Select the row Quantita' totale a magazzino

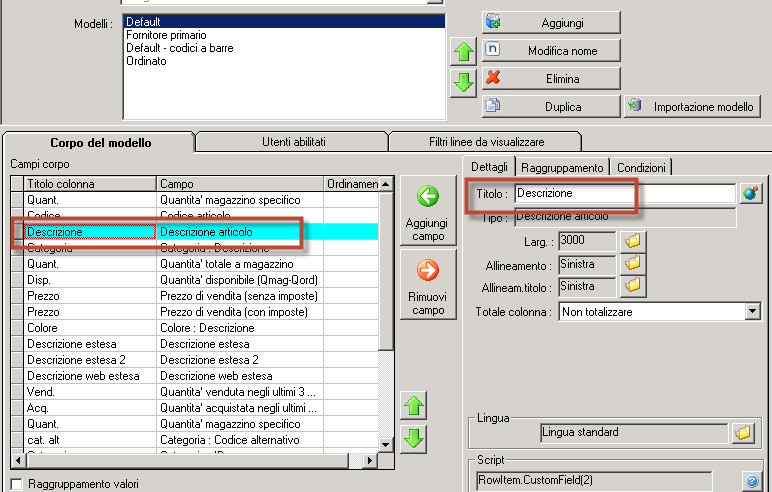click(201, 264)
